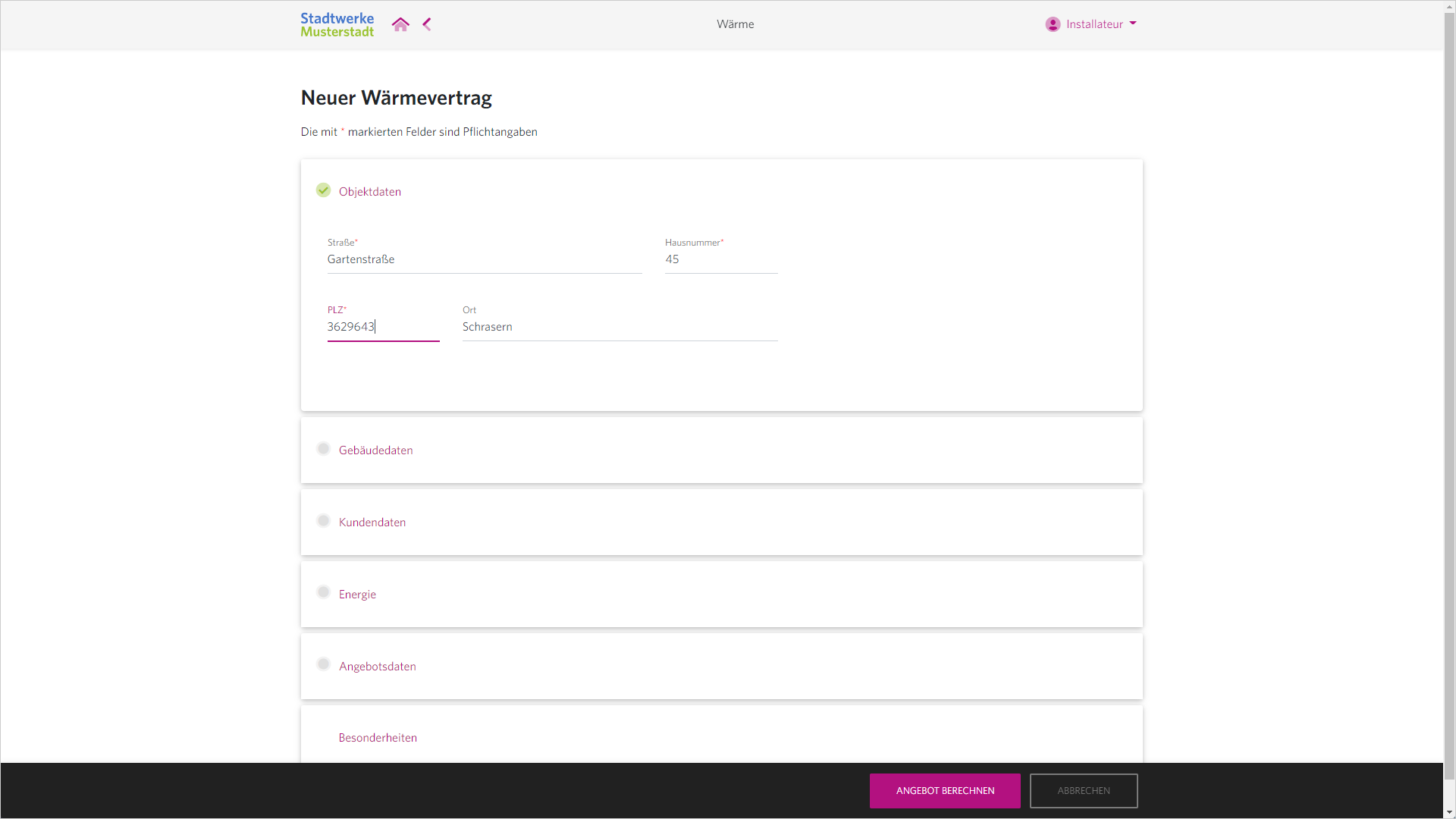
Task: Click the Hausnummer input field
Action: coord(720,259)
